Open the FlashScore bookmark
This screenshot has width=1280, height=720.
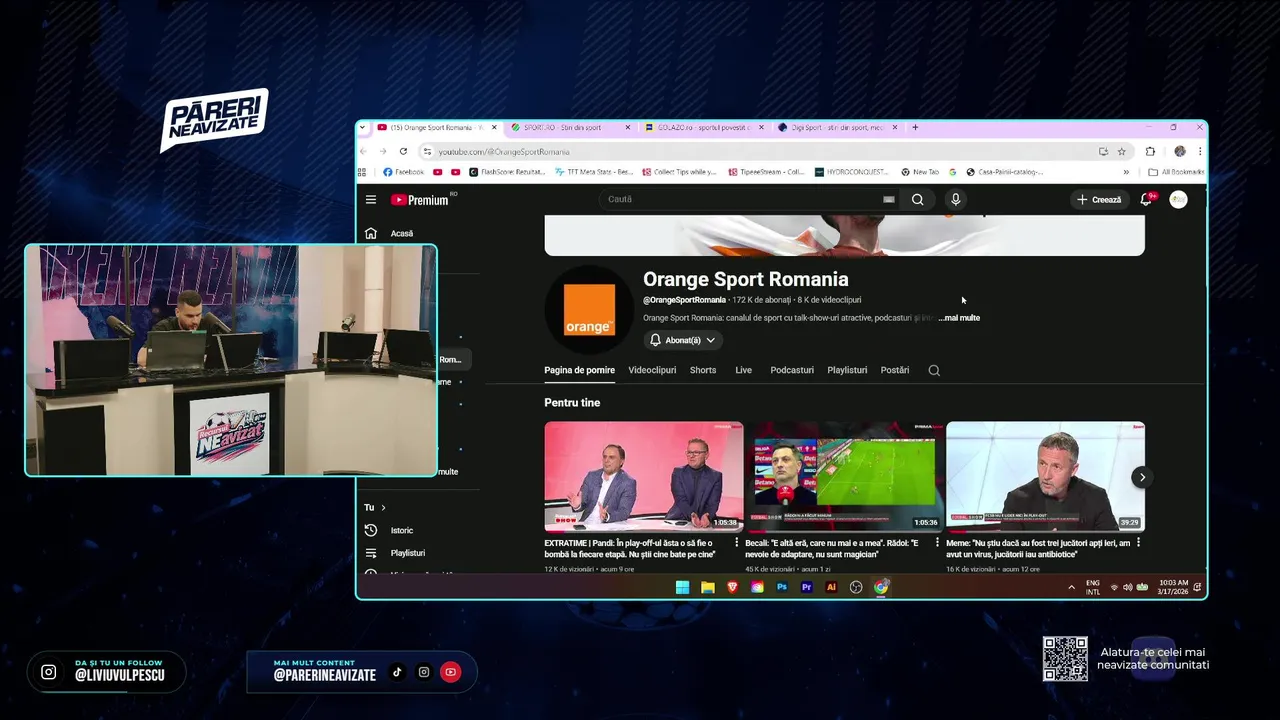pos(508,172)
